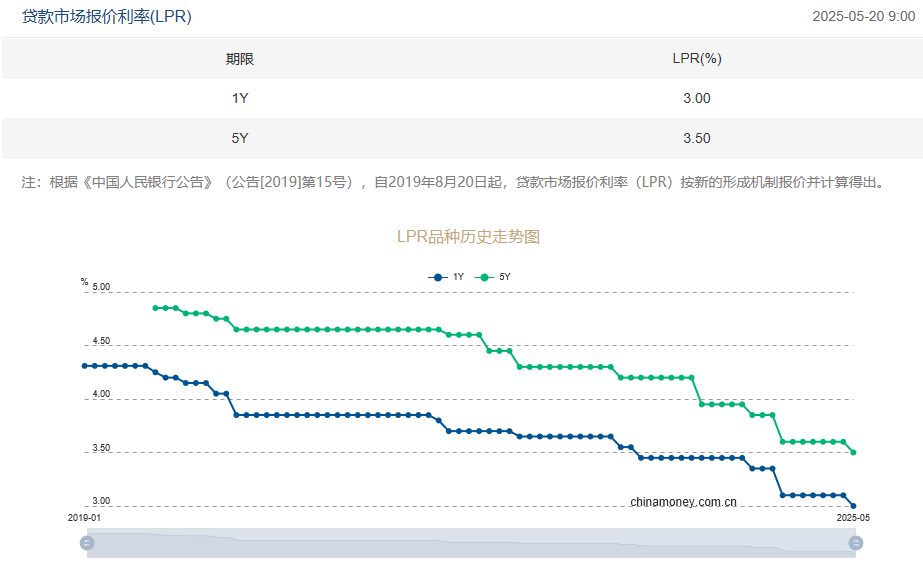Click the first 1Y data point at 2019-01
This screenshot has height=566, width=923.
point(84,366)
